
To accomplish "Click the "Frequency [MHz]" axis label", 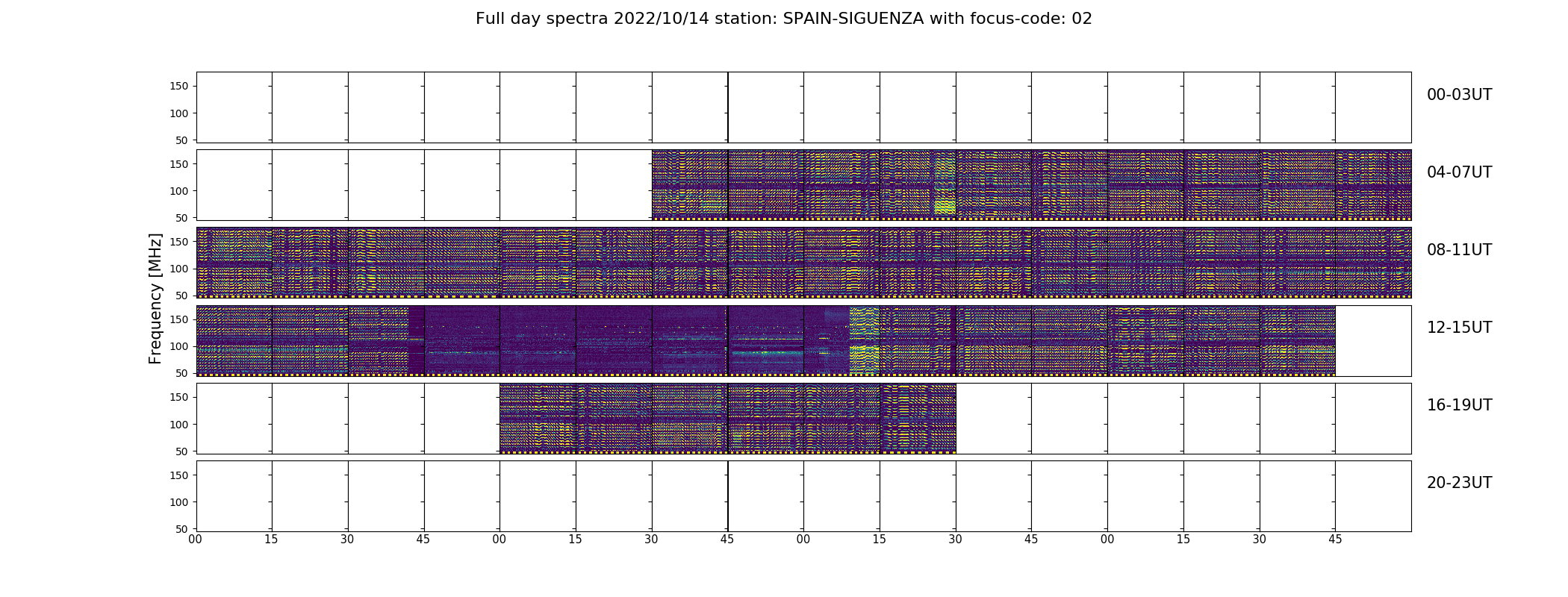I will [155, 298].
